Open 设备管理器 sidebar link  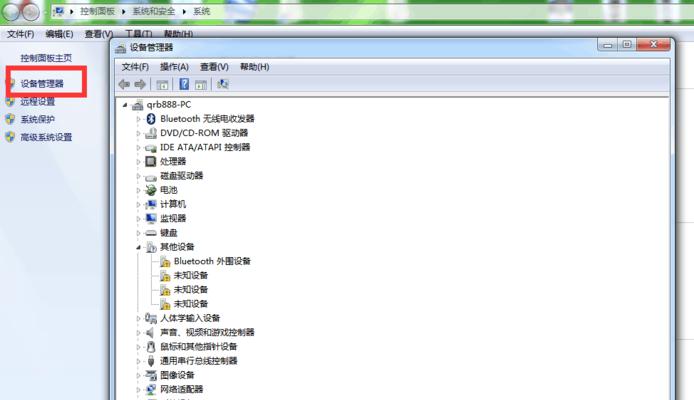pos(42,84)
